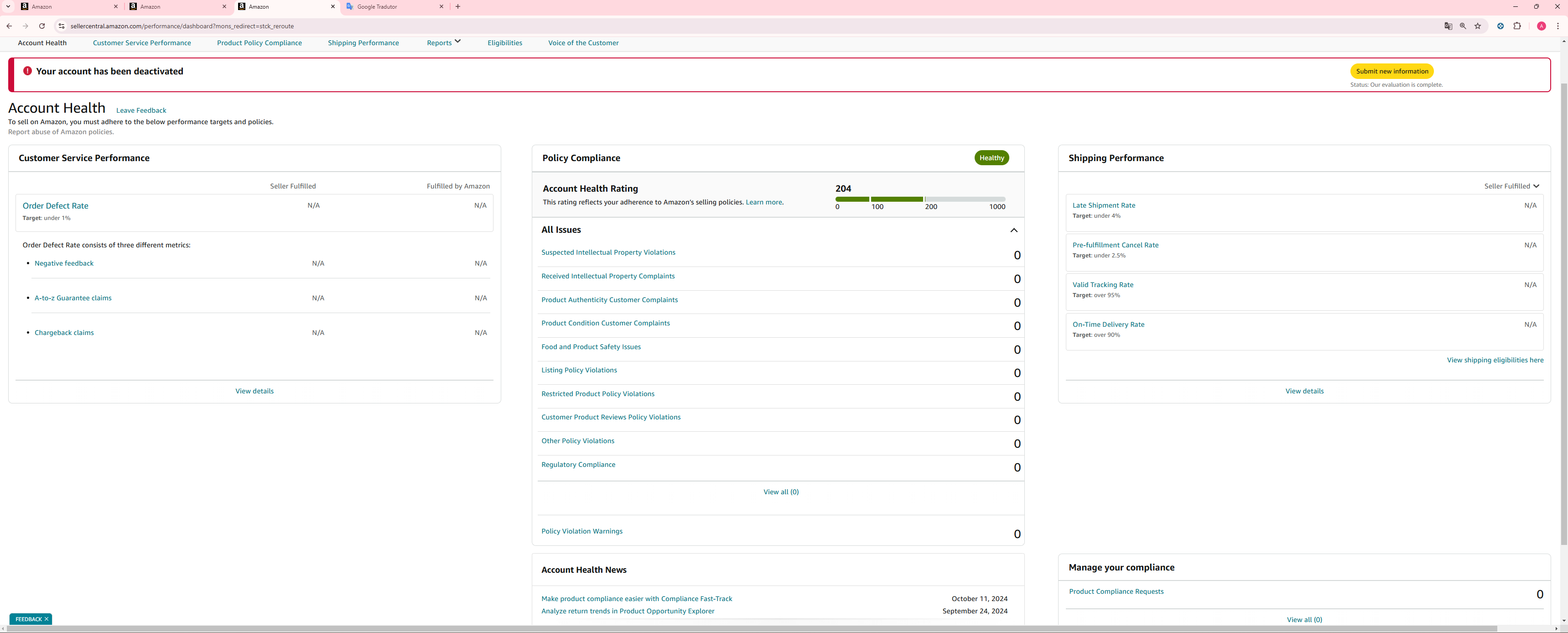Viewport: 1568px width, 633px height.
Task: Open Other Policy Violations link
Action: click(x=578, y=440)
